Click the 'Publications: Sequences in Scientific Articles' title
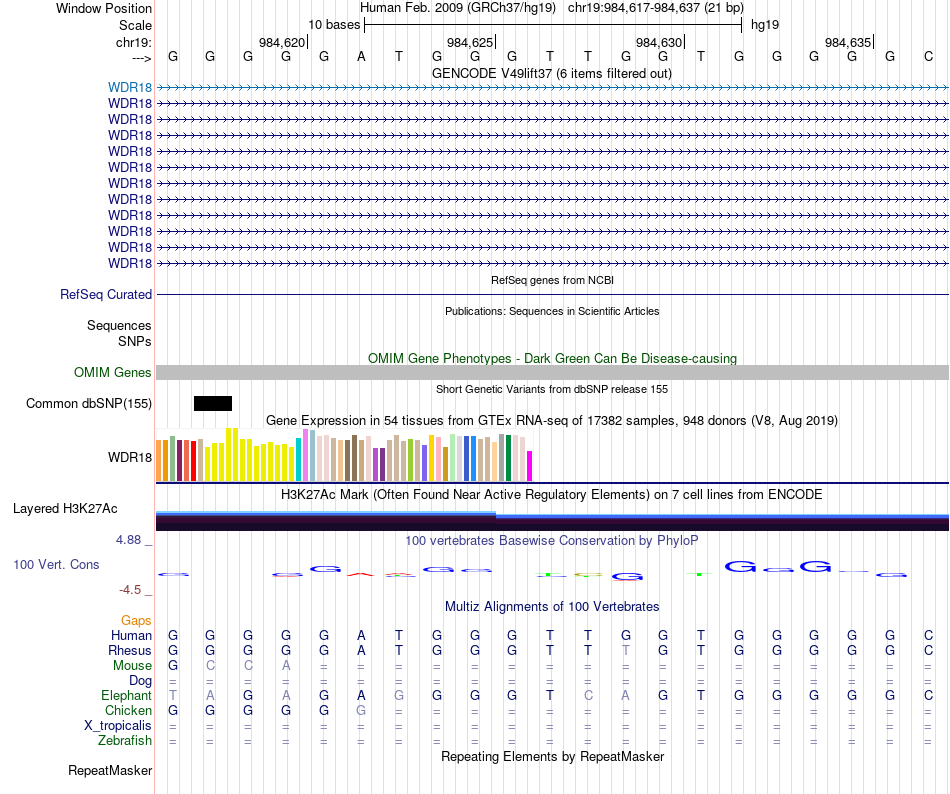 coord(552,311)
